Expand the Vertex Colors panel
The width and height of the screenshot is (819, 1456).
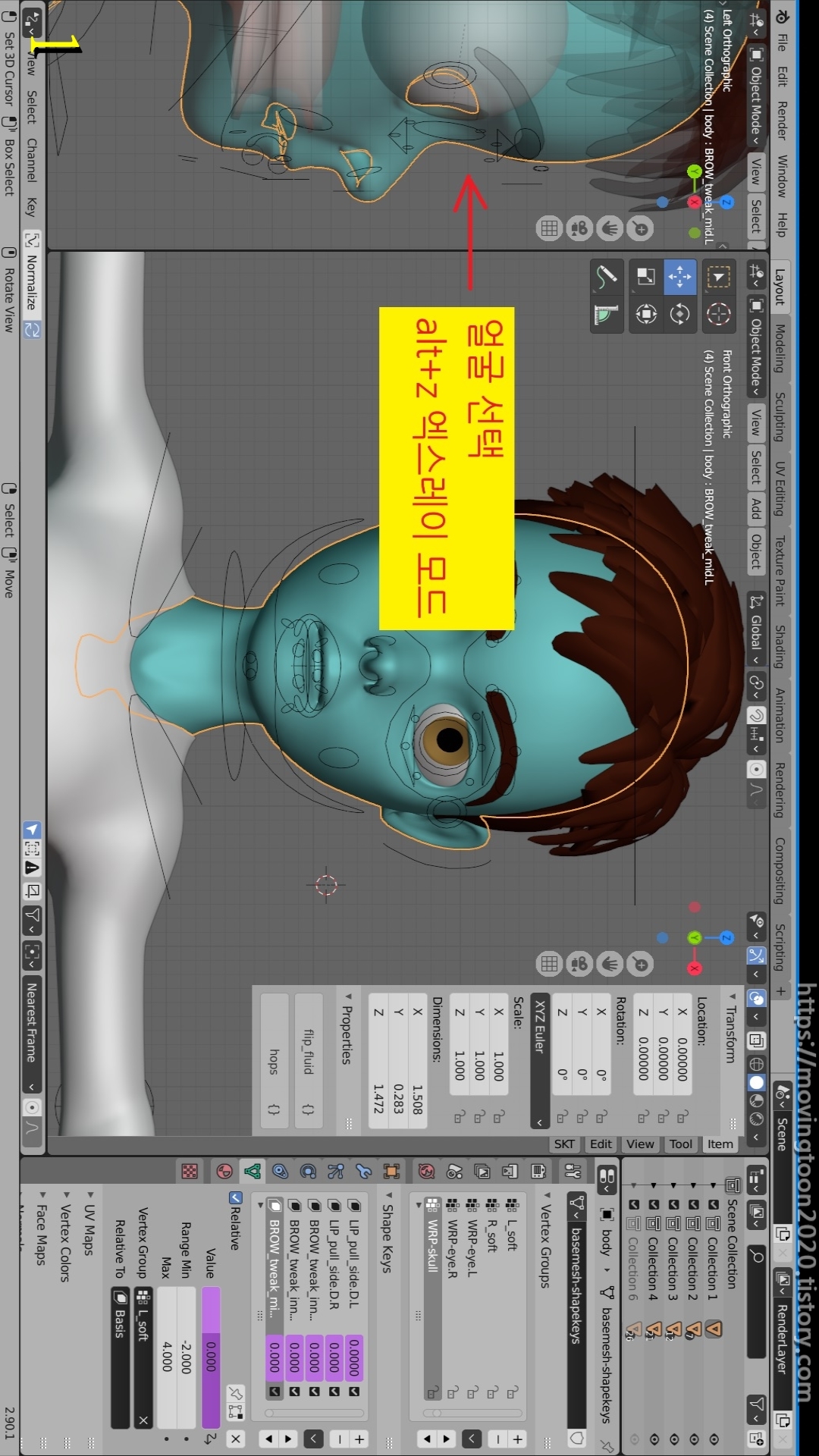(x=66, y=1195)
